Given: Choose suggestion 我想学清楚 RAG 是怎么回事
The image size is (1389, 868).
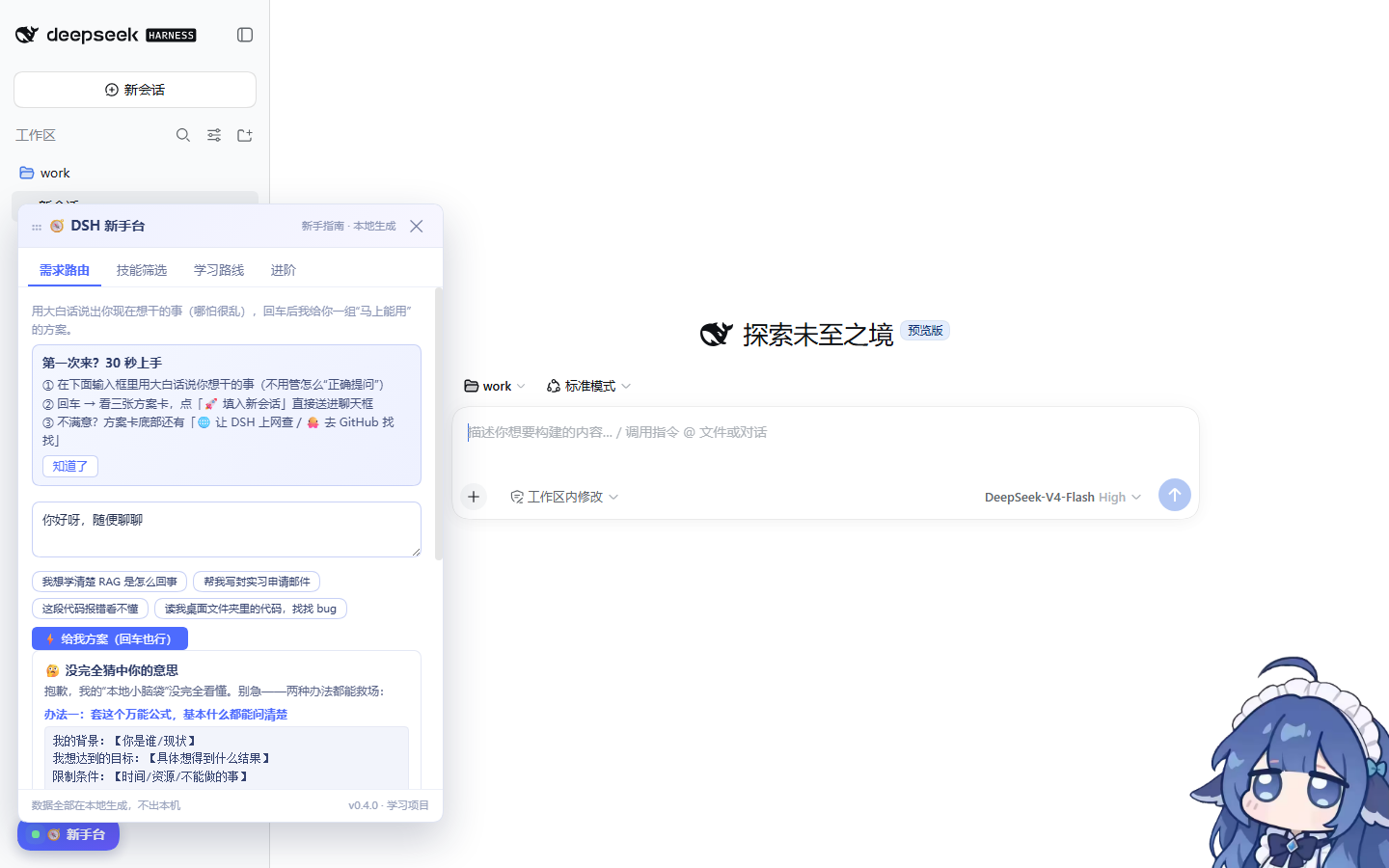Looking at the screenshot, I should (109, 582).
